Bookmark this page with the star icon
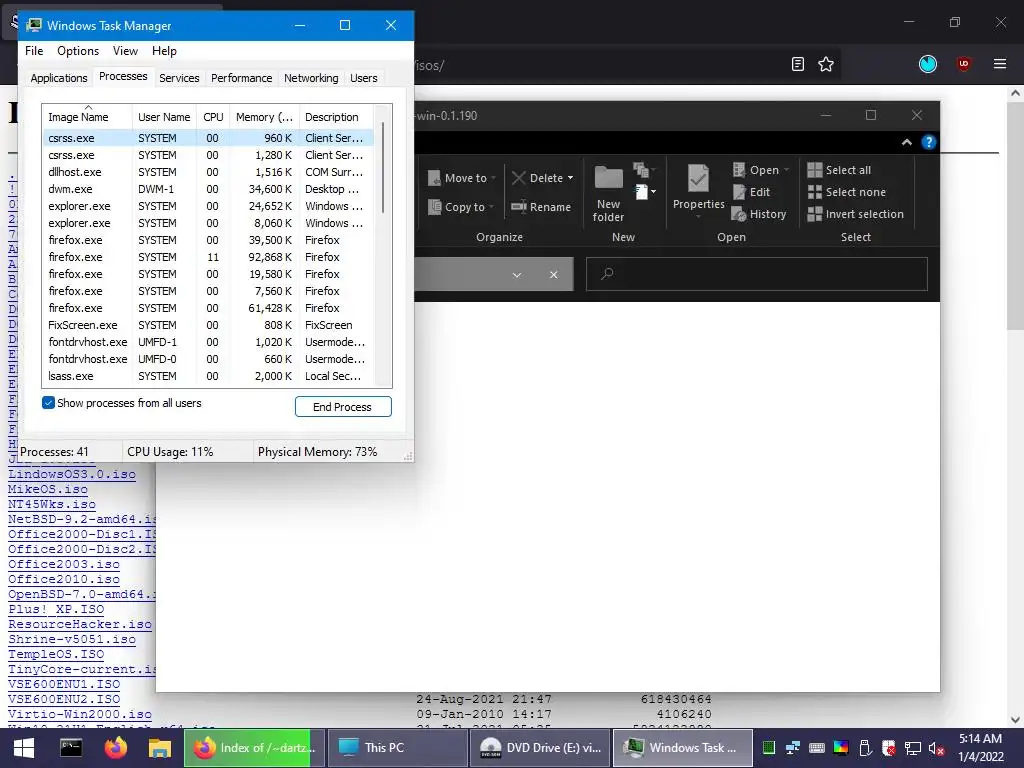The image size is (1024, 768). [825, 64]
